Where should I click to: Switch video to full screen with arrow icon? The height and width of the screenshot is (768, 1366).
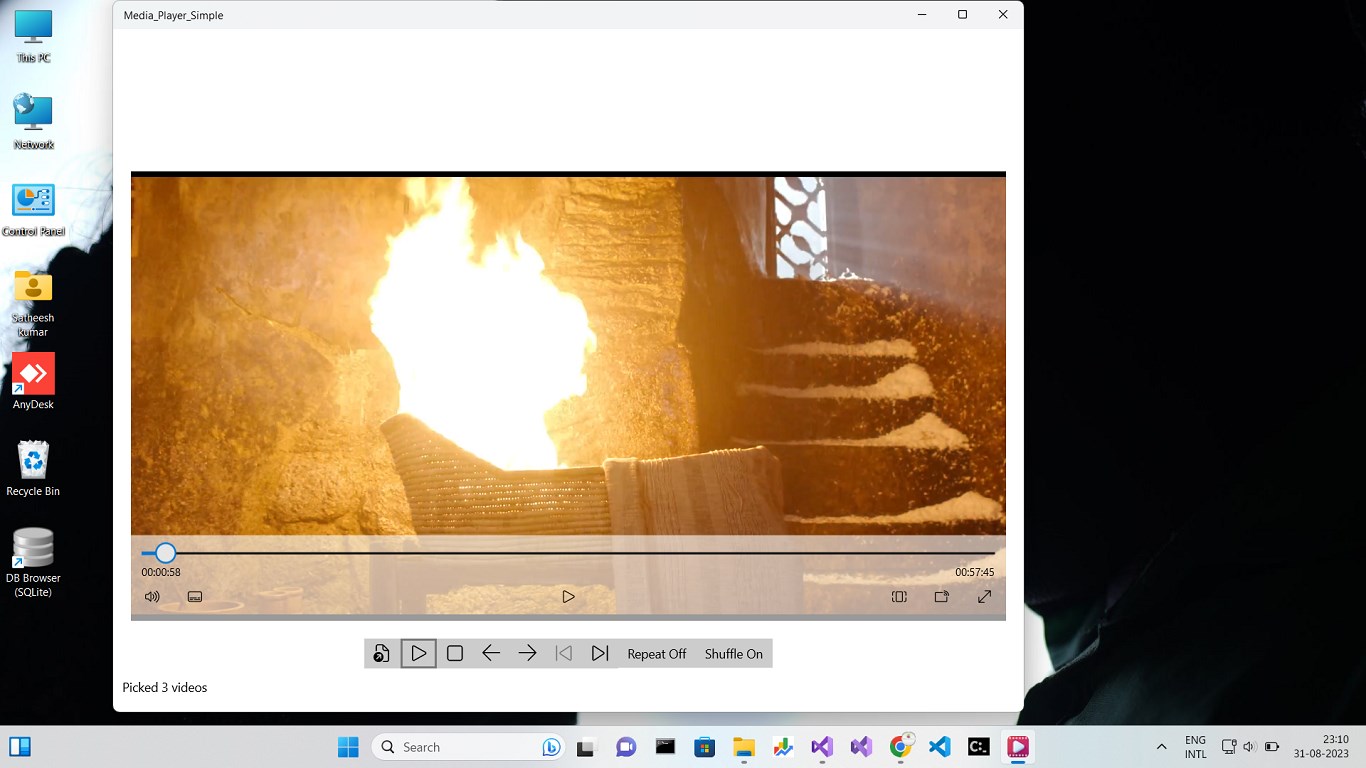[x=984, y=597]
